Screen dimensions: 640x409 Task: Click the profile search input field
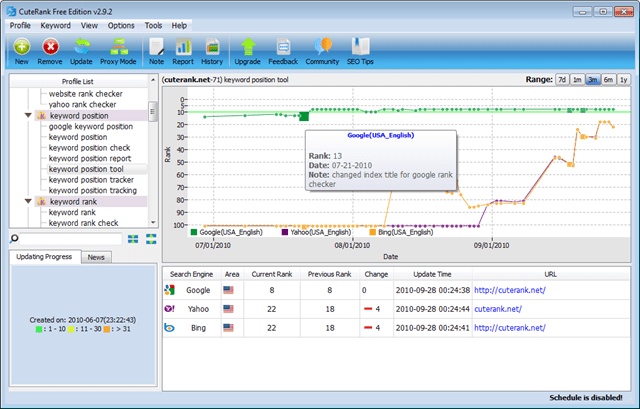coord(70,239)
